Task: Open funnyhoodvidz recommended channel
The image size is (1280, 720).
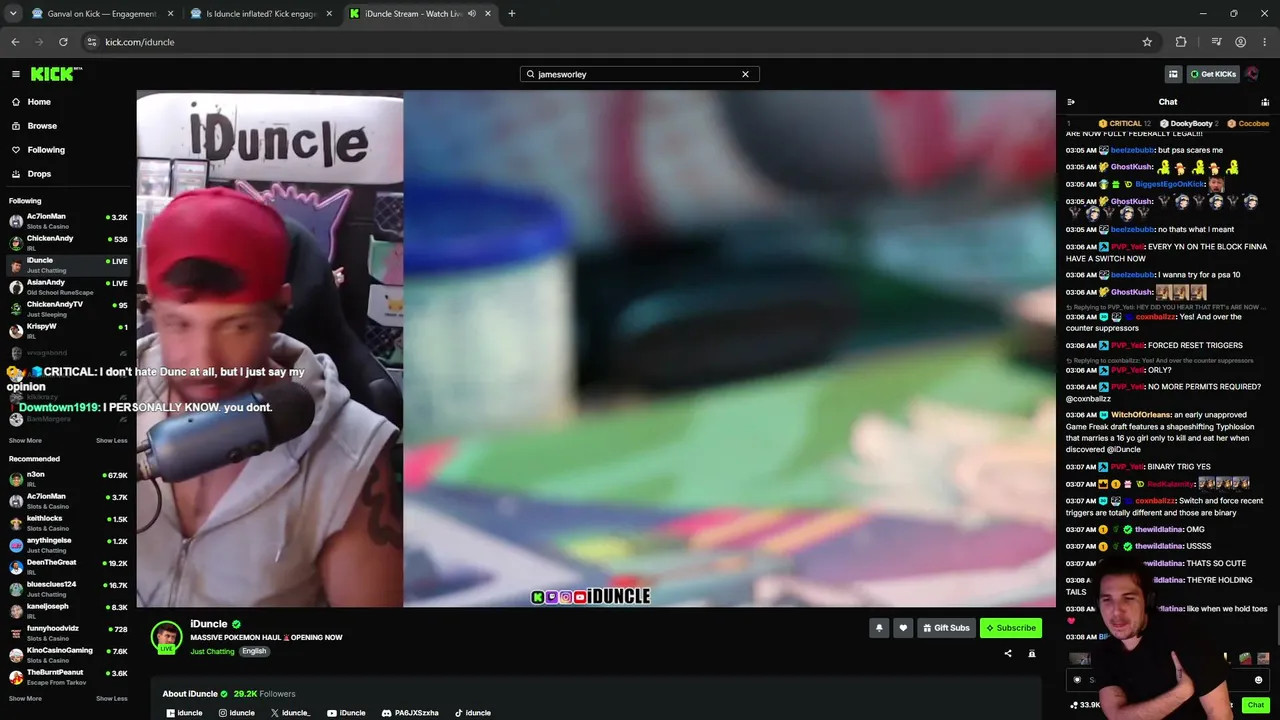Action: (68, 633)
